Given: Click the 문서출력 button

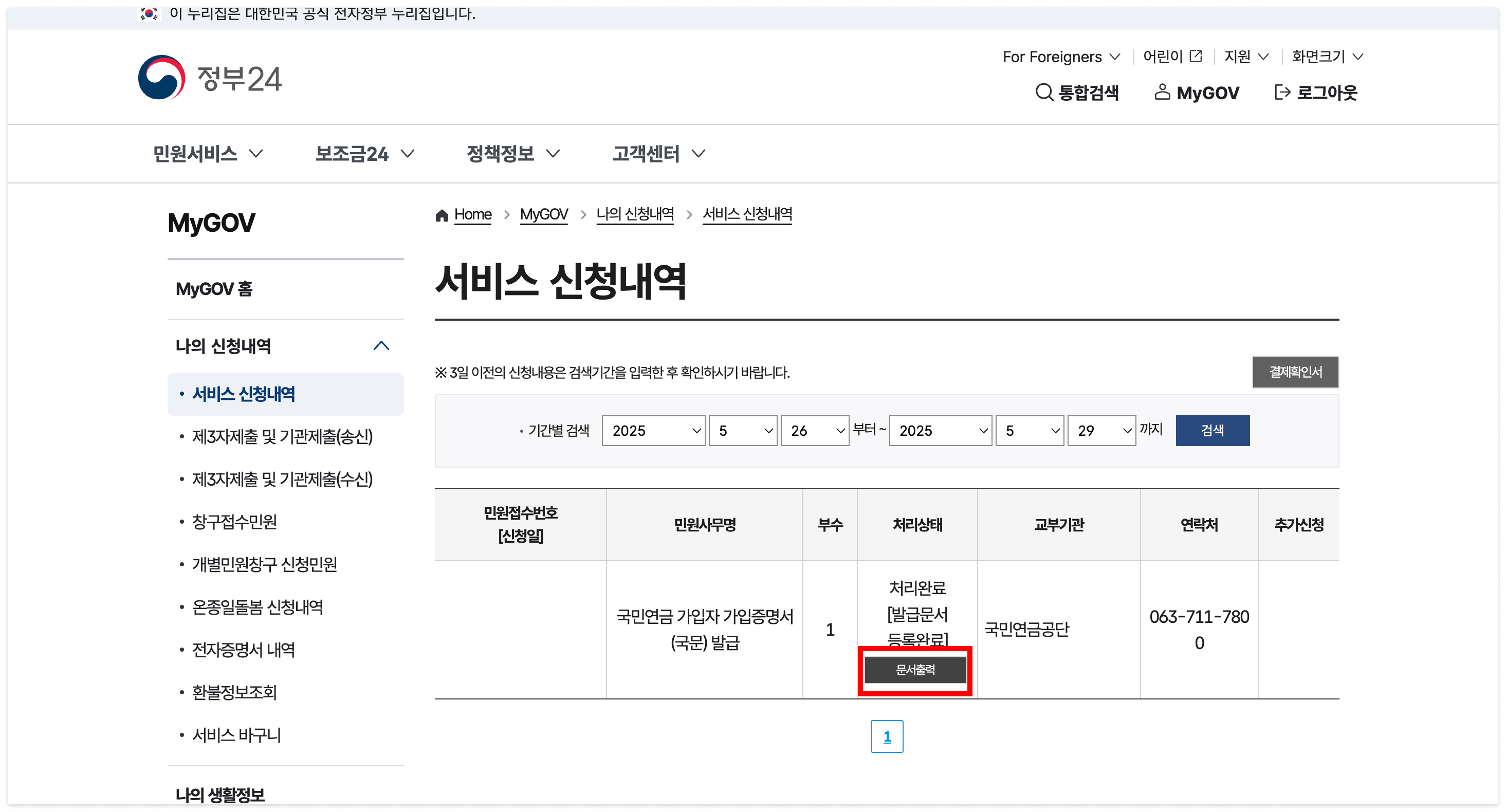Looking at the screenshot, I should point(915,670).
